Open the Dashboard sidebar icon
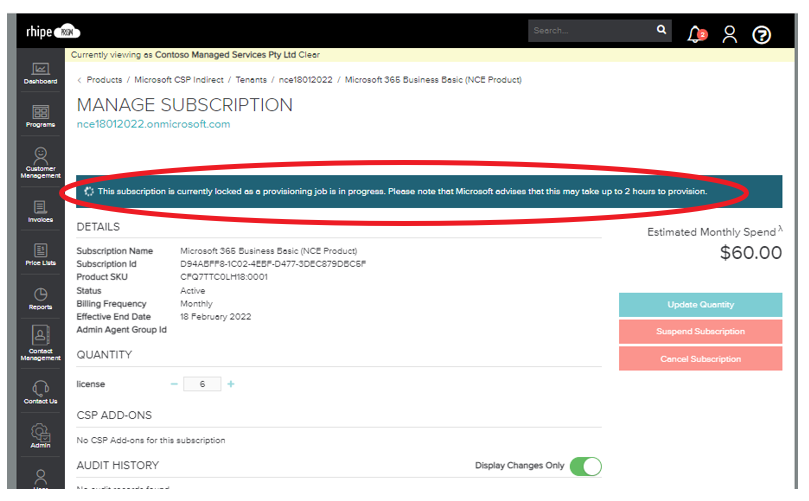 click(x=40, y=73)
